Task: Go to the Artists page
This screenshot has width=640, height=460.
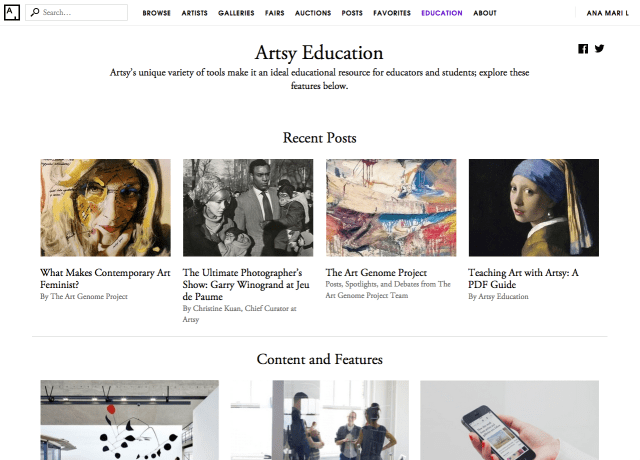Action: point(194,13)
